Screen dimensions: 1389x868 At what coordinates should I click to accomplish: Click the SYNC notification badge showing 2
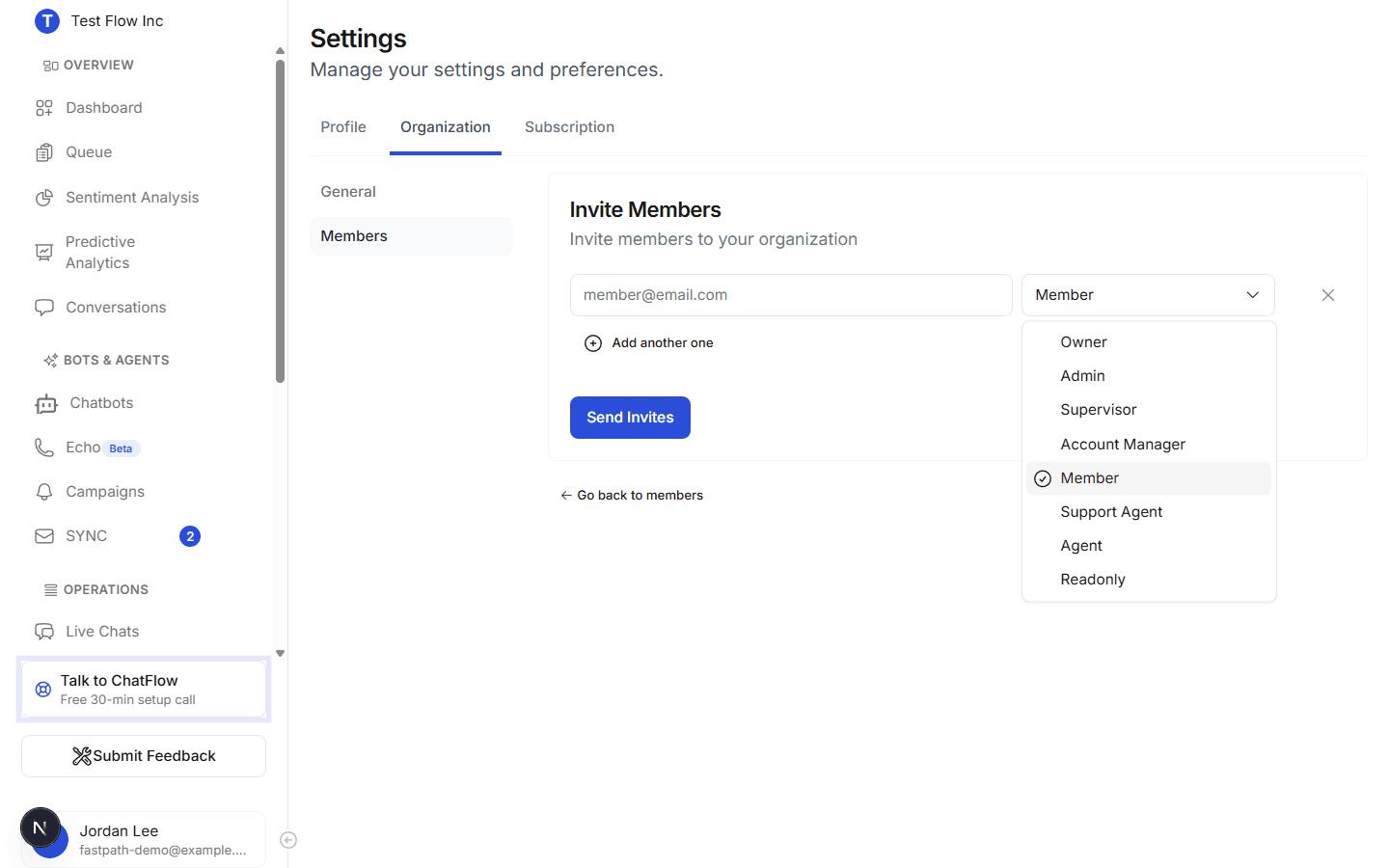pos(190,536)
